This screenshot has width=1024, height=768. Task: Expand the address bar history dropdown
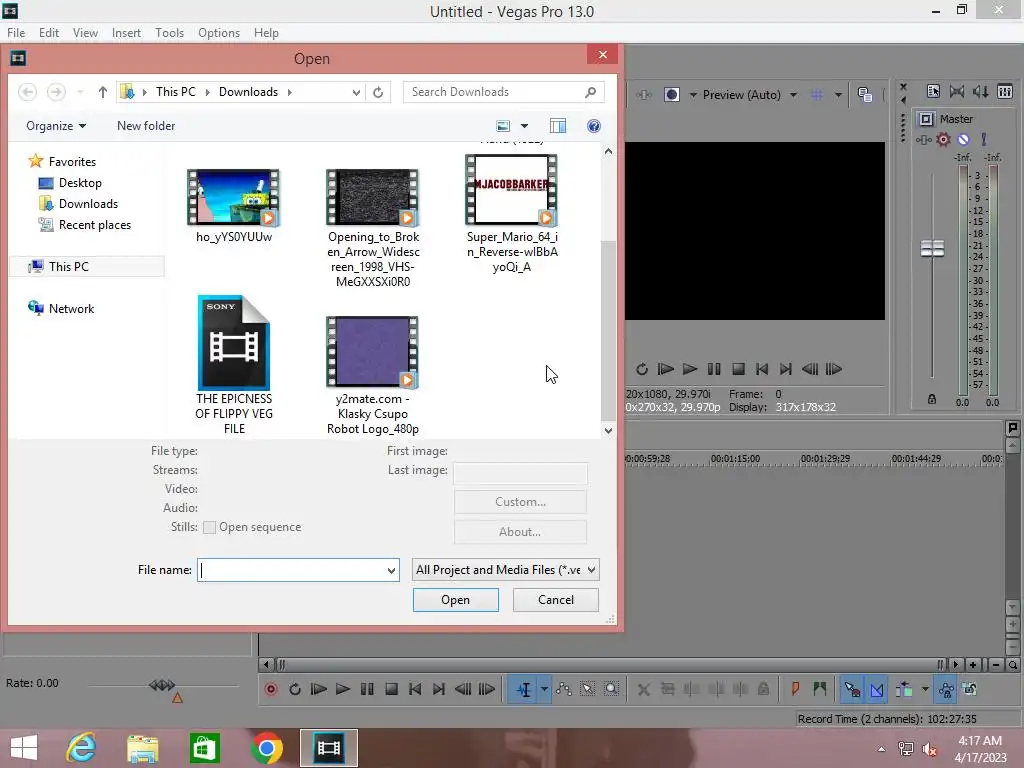(356, 92)
